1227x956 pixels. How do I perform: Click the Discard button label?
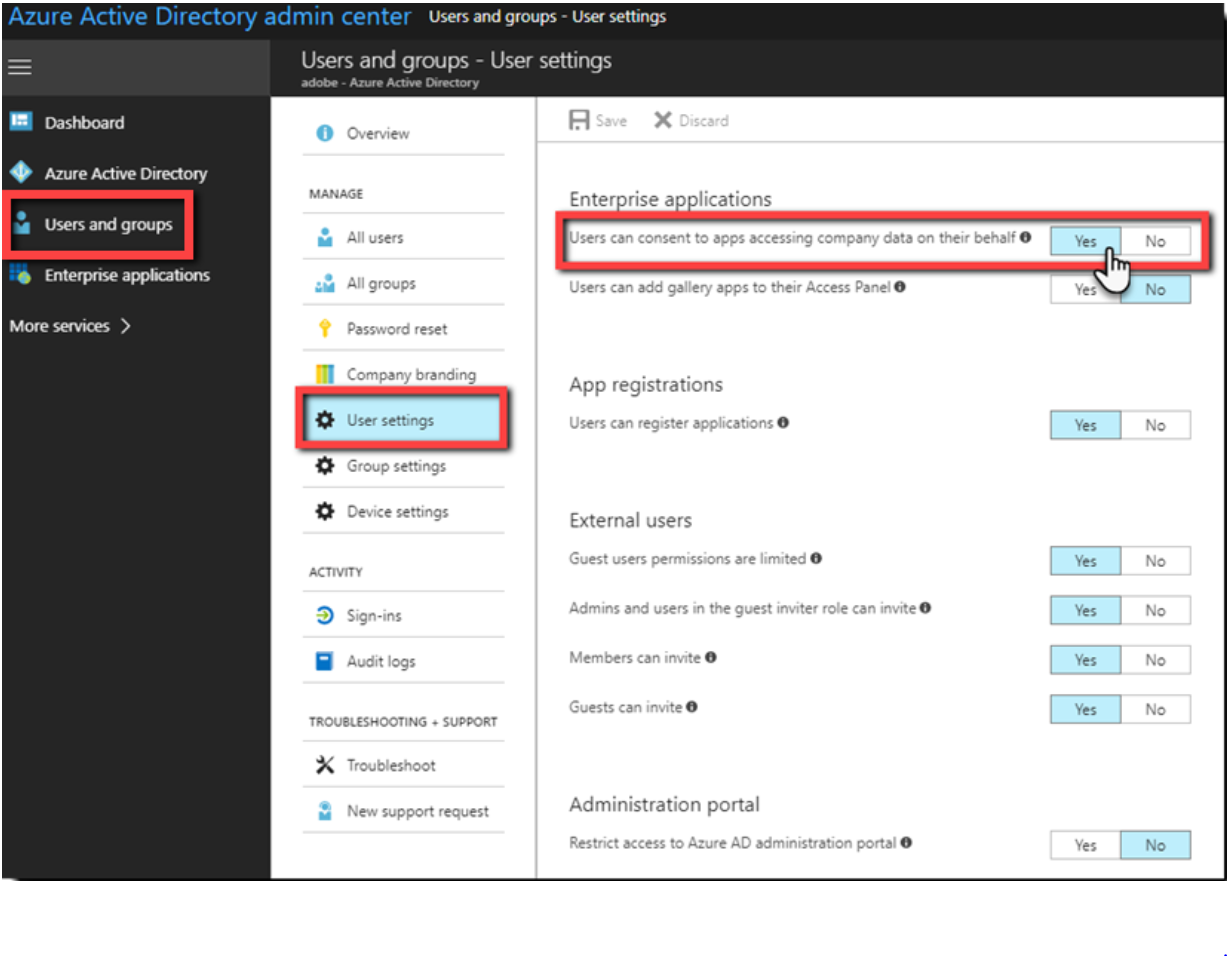tap(704, 120)
